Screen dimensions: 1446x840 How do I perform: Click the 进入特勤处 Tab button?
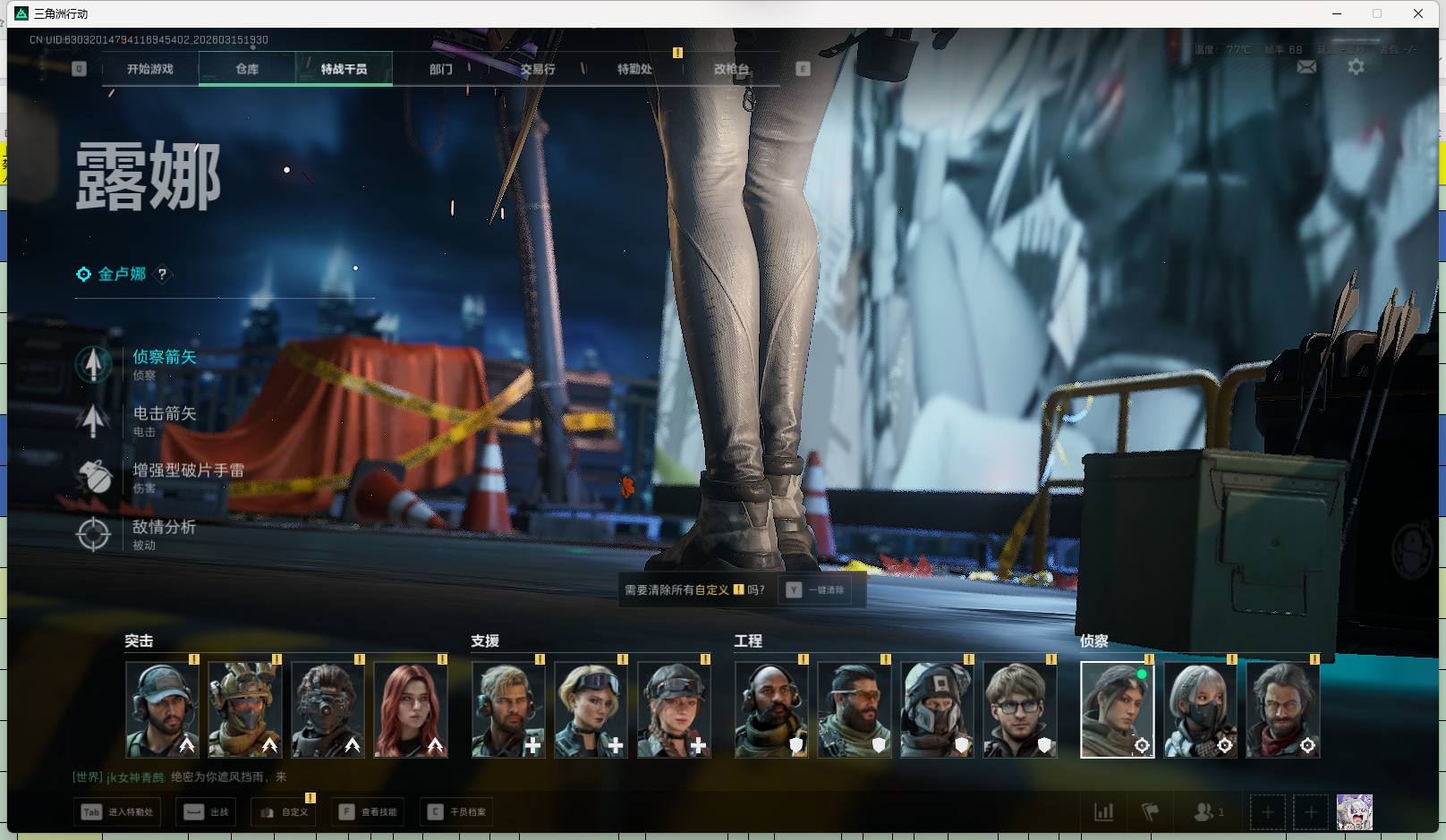(117, 812)
